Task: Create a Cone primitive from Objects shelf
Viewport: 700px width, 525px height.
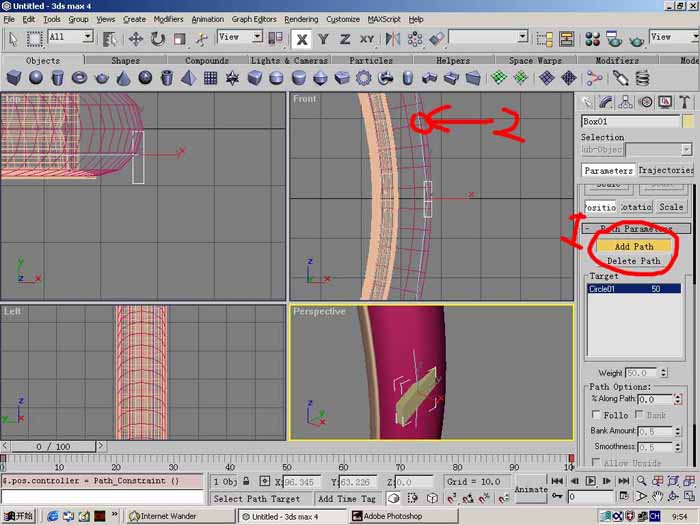Action: (x=123, y=78)
